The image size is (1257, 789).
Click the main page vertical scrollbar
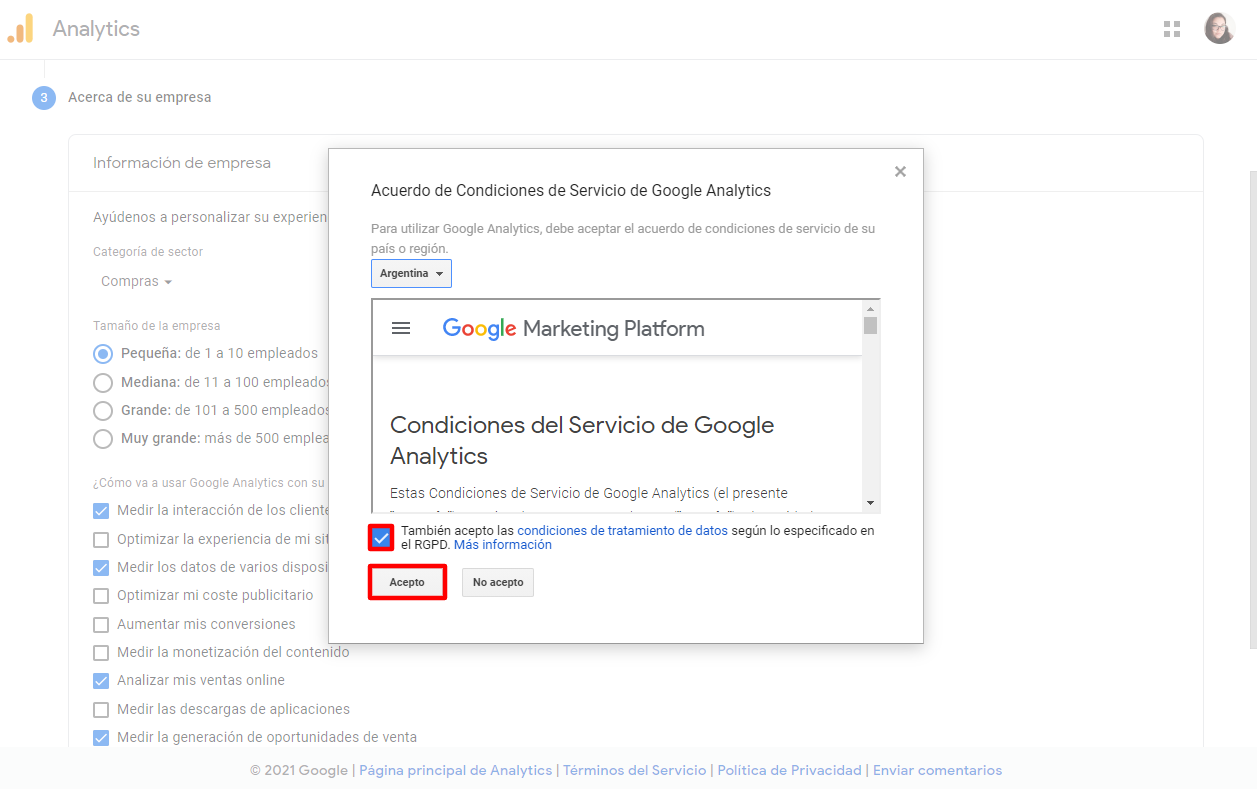click(x=1253, y=410)
